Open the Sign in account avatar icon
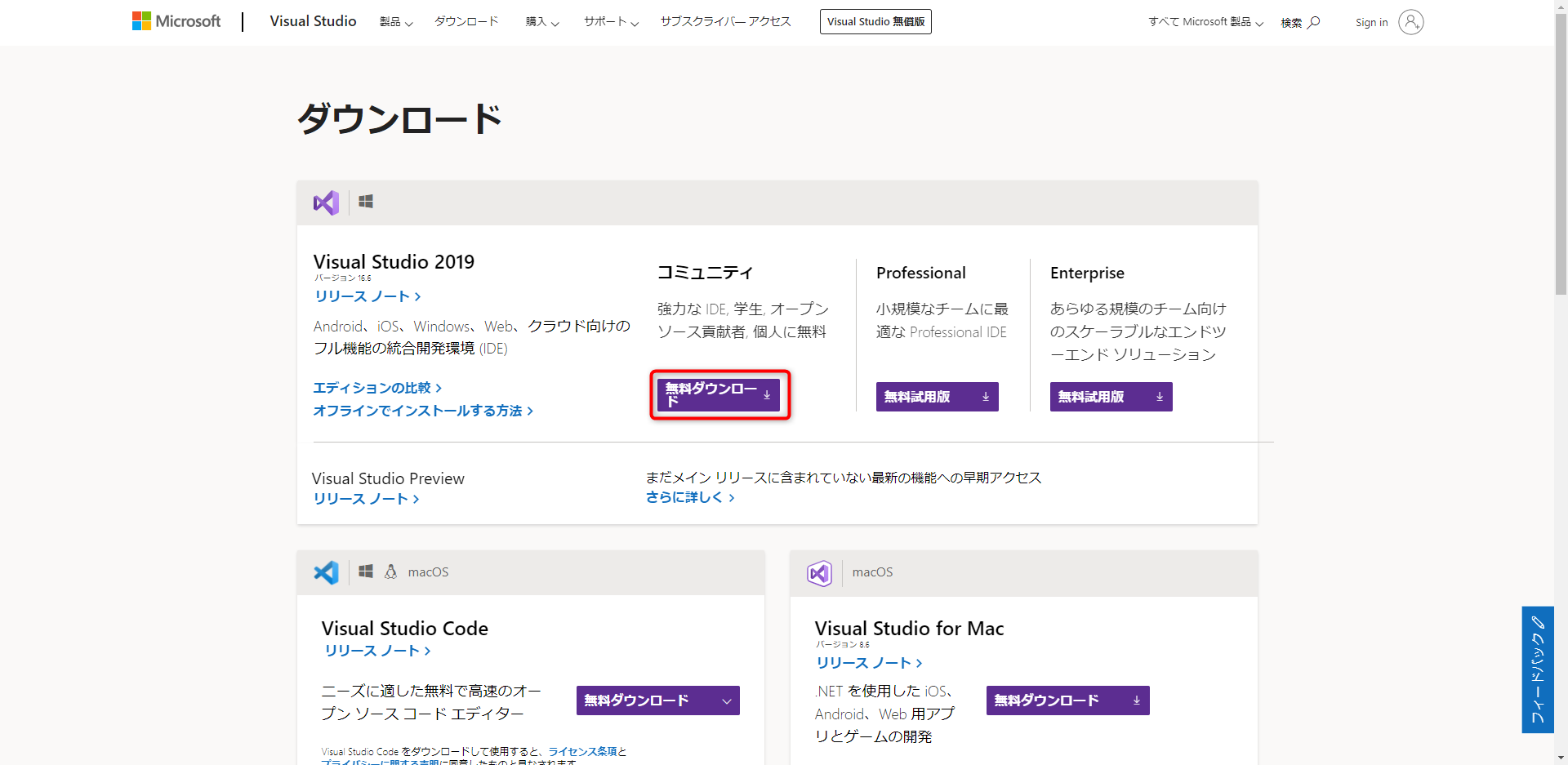Screen dimensions: 1568x765 point(1410,22)
